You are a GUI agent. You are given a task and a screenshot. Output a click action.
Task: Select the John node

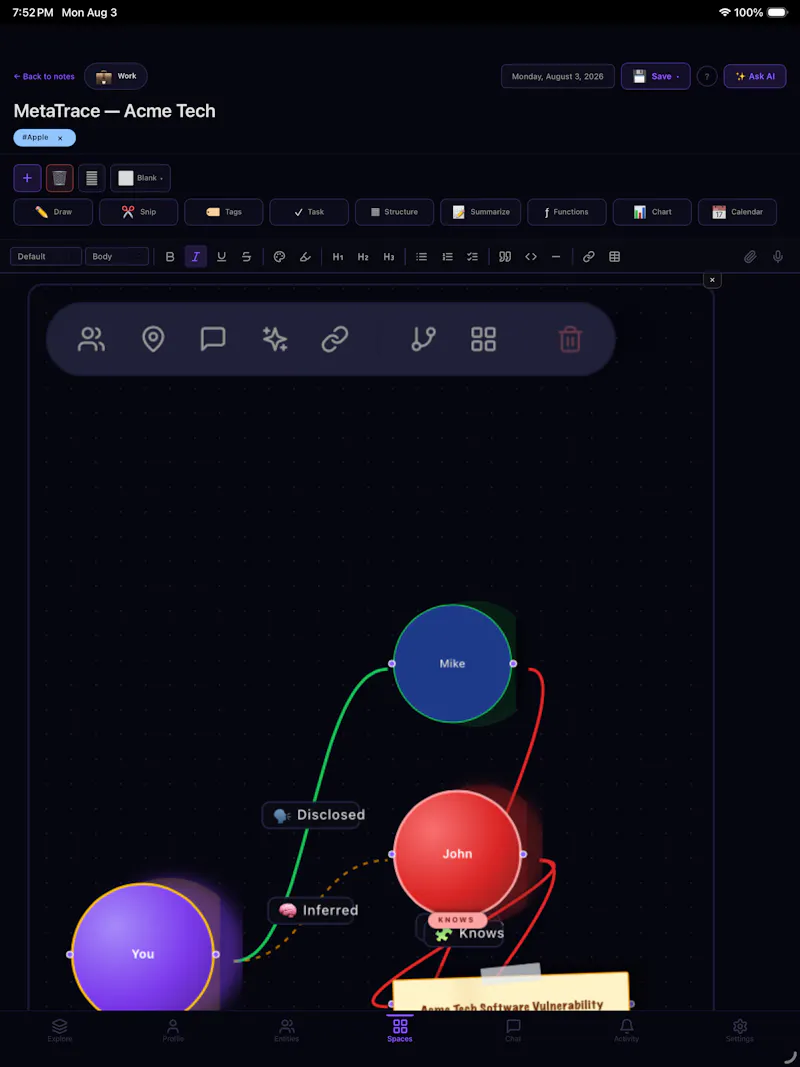click(x=457, y=853)
